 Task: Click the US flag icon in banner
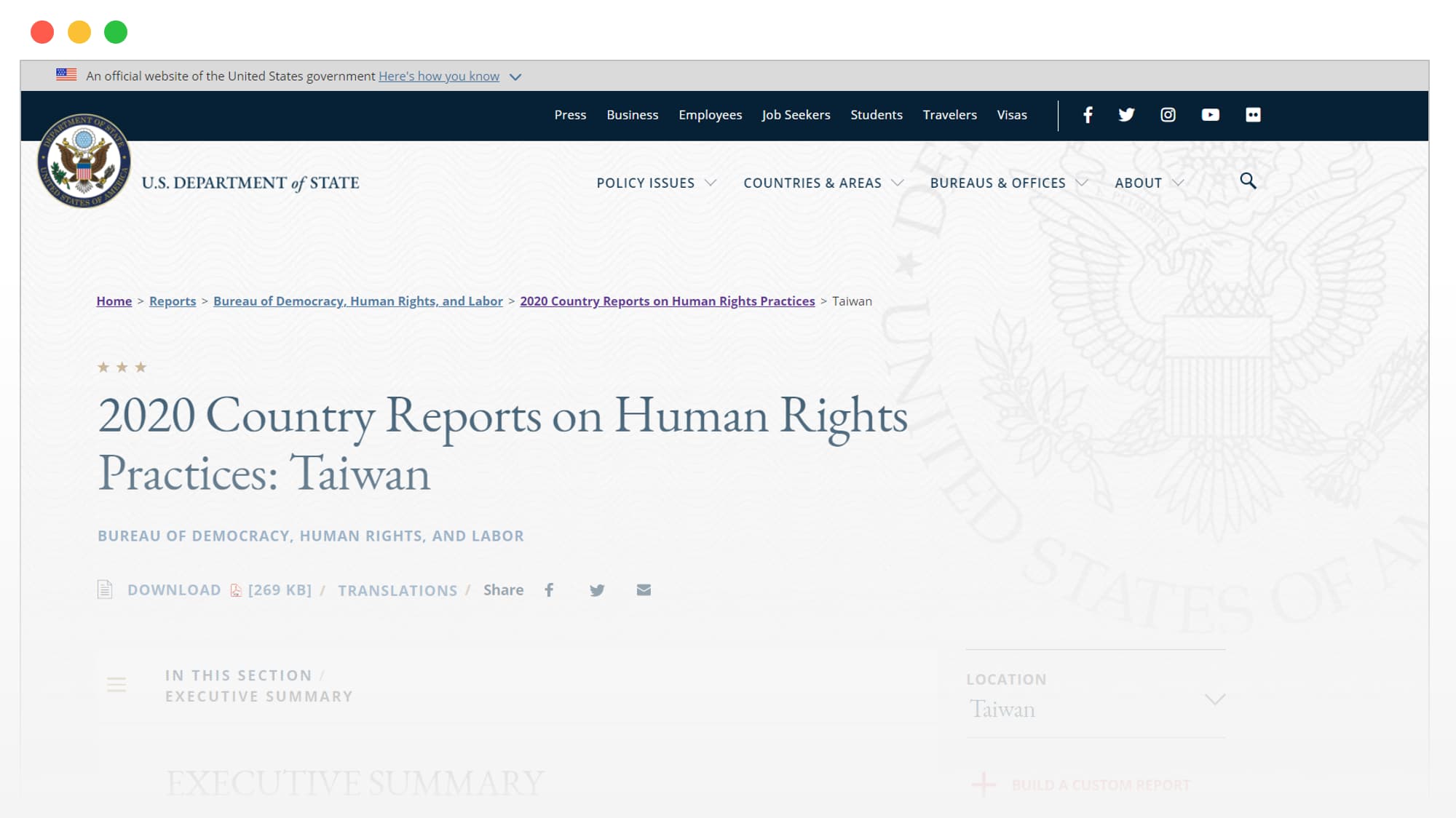coord(66,74)
